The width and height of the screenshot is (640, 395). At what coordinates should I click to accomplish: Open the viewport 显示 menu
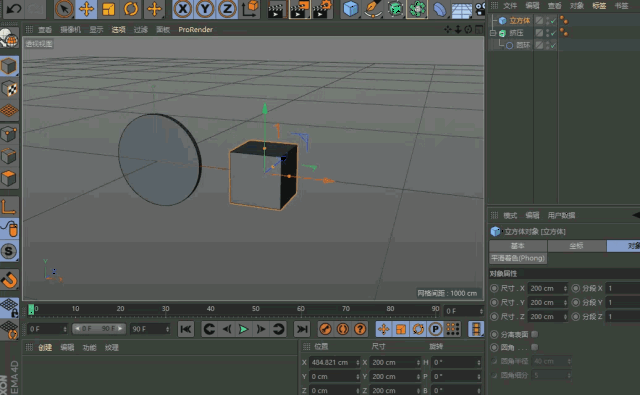tap(96, 29)
